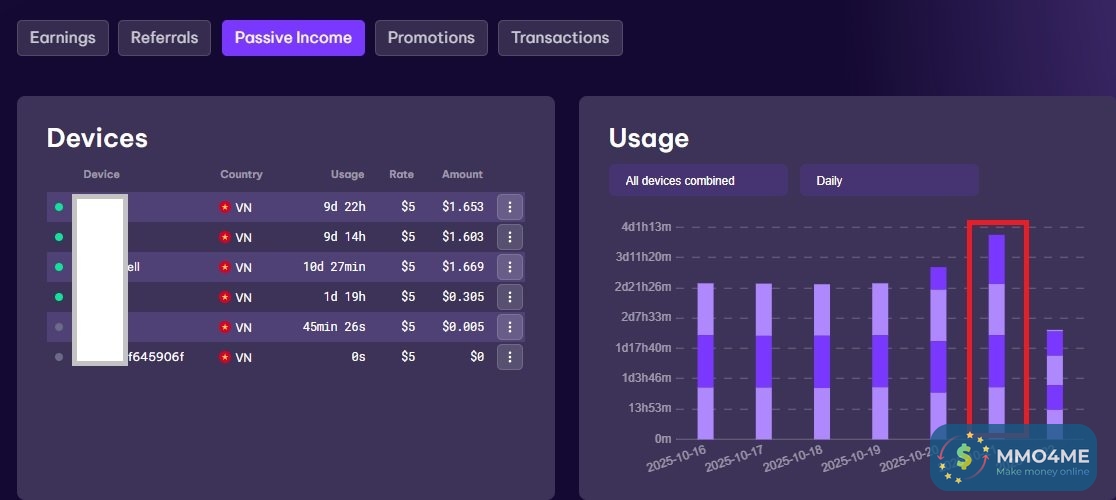Open three-dot menu on the $1.603 row
Screen dimensions: 1116x500
[x=510, y=237]
